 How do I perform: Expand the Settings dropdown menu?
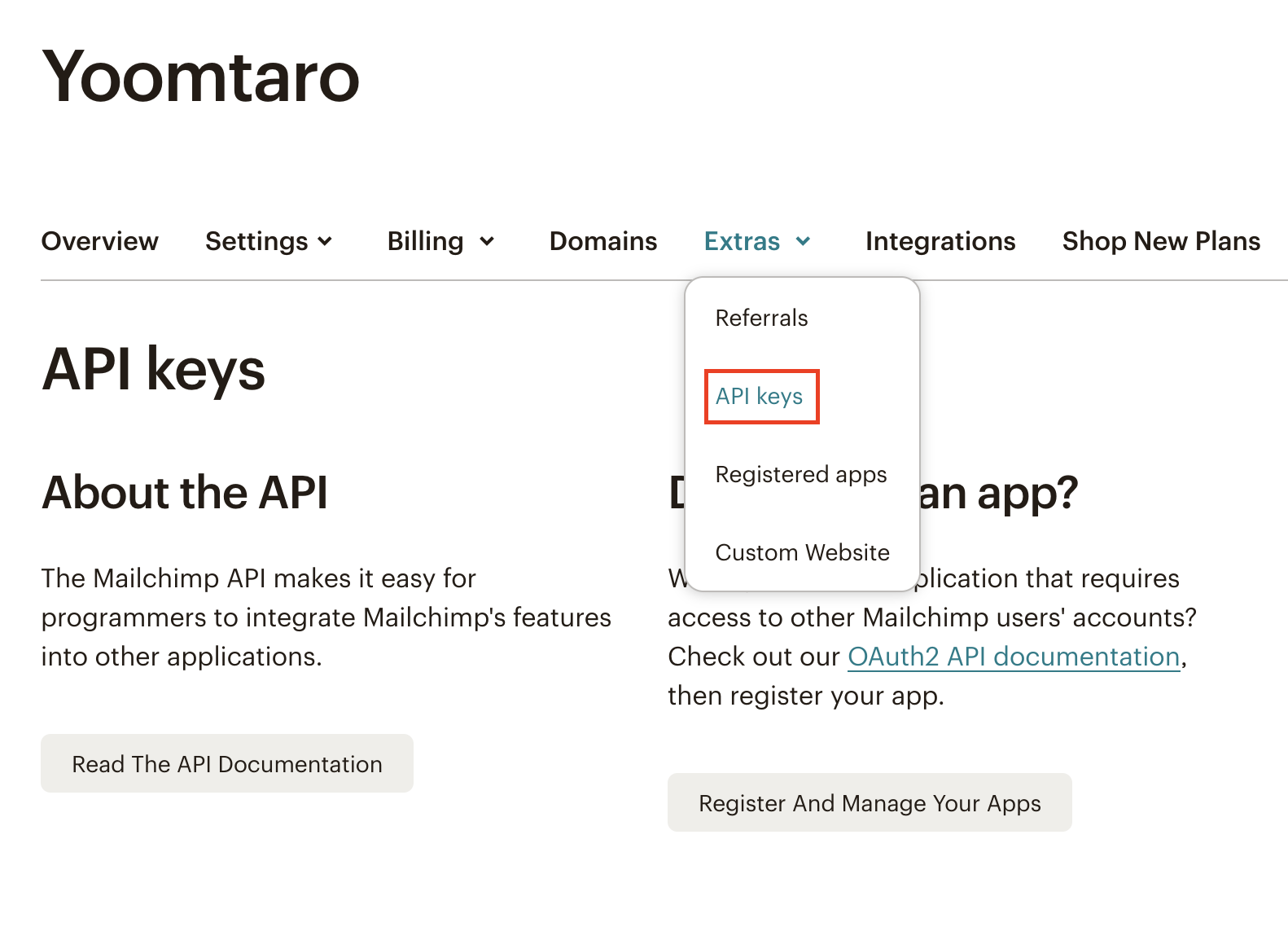coord(269,241)
